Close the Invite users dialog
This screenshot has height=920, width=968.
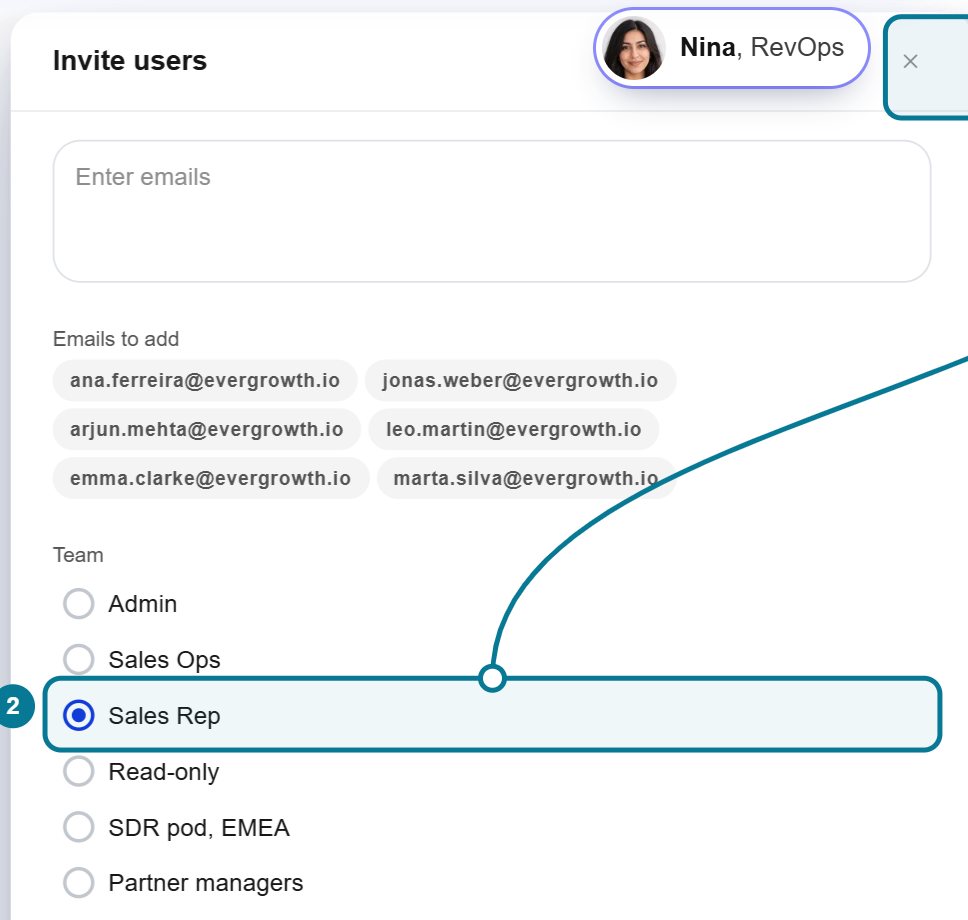910,61
